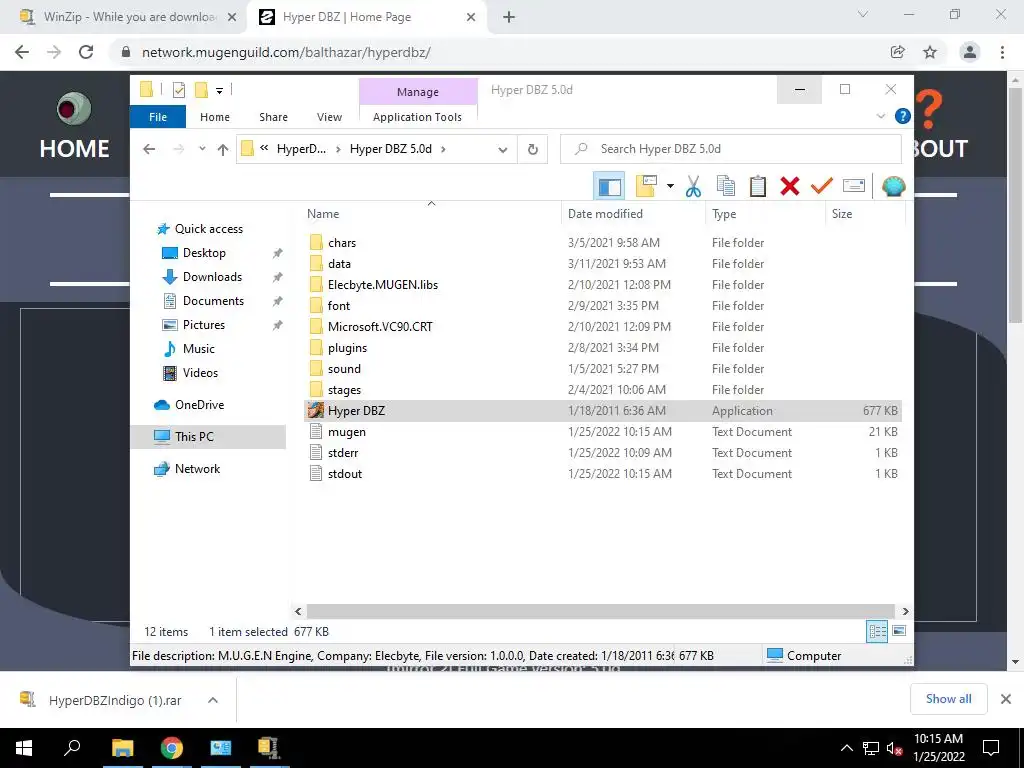Viewport: 1024px width, 768px height.
Task: Select Quick access in navigation pane
Action: tap(208, 229)
